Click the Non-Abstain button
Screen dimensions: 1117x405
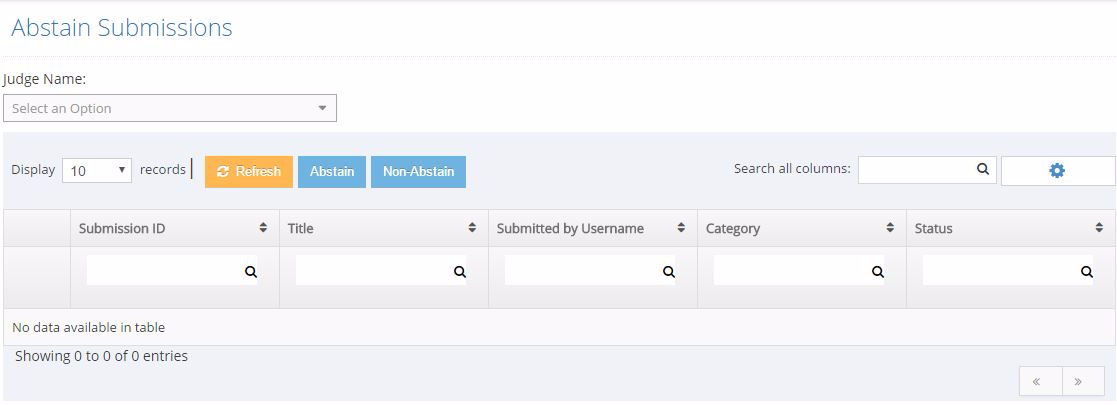click(418, 171)
